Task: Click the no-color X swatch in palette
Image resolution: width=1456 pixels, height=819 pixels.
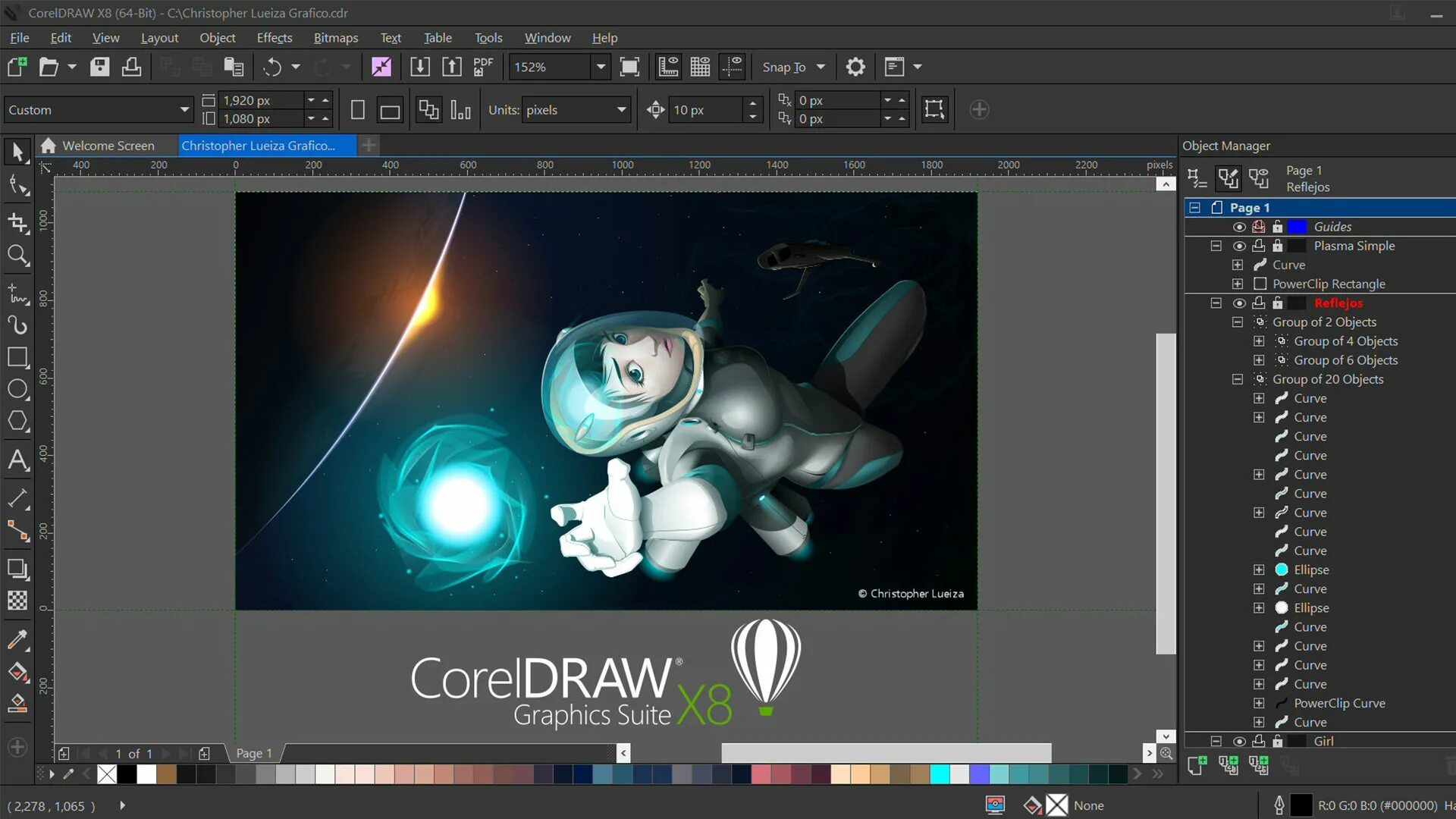Action: pos(107,773)
